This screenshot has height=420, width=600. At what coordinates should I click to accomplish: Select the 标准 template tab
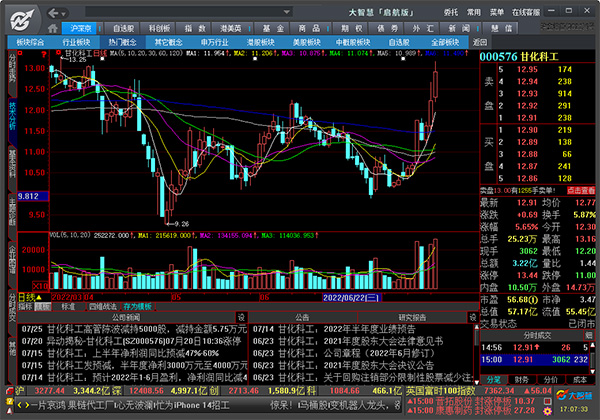[68, 306]
